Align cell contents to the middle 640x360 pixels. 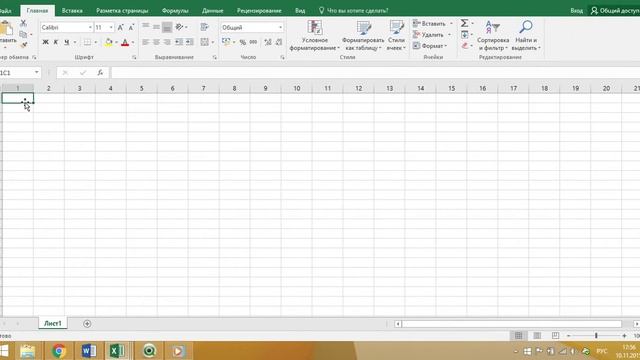pos(156,27)
